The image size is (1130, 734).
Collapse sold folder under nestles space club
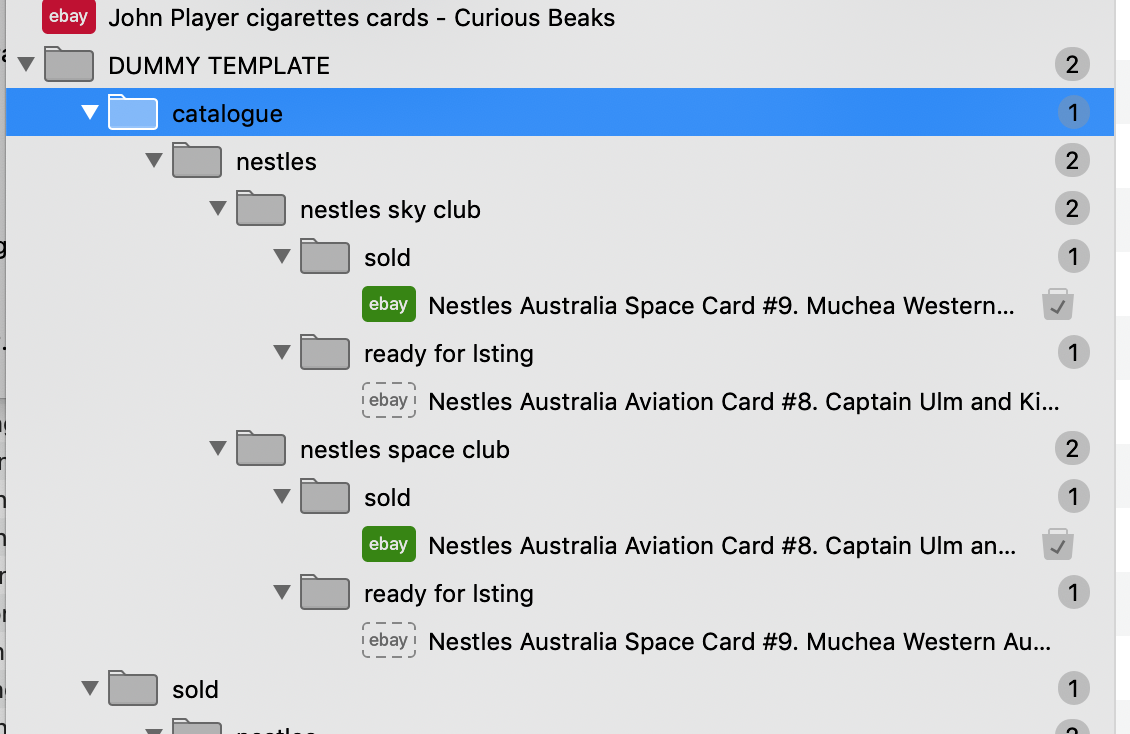click(x=282, y=496)
